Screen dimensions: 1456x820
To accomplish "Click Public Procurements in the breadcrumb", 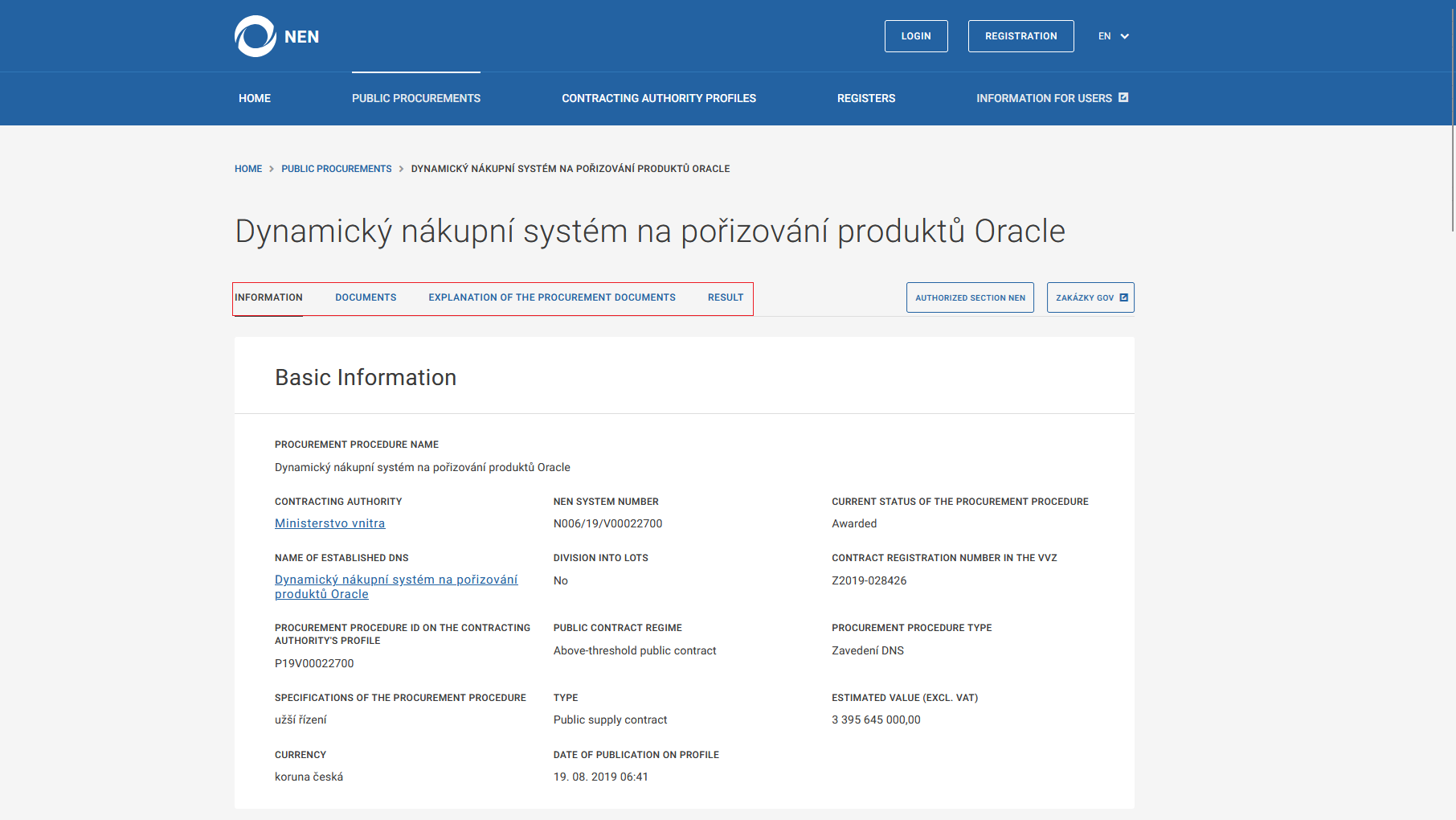I will pos(337,169).
